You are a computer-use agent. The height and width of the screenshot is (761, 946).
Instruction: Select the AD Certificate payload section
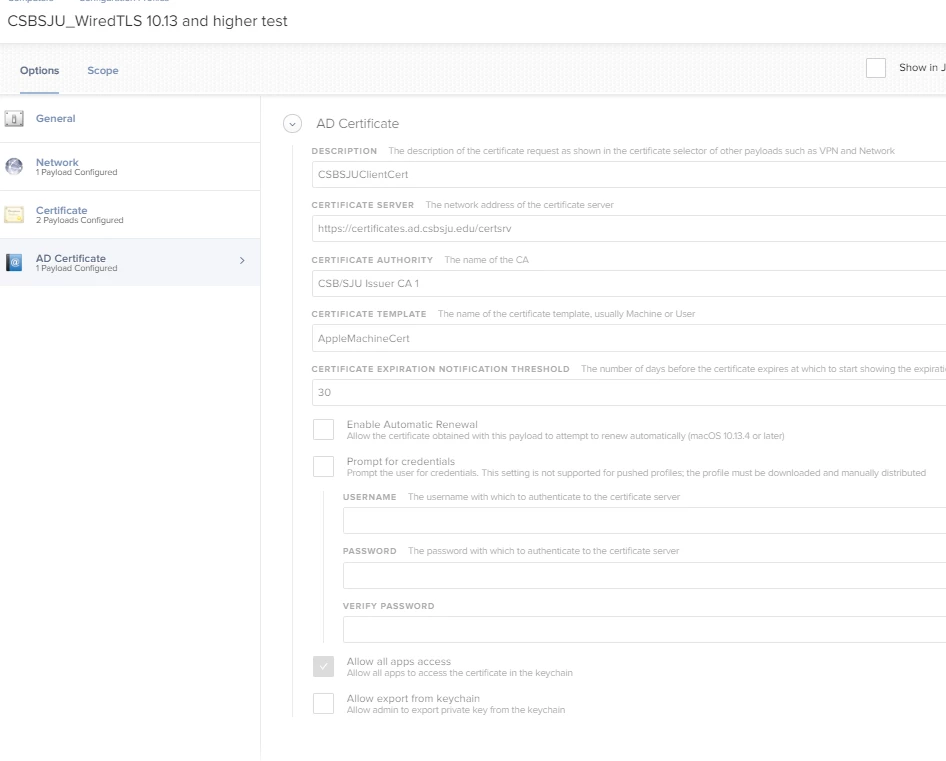pyautogui.click(x=130, y=263)
